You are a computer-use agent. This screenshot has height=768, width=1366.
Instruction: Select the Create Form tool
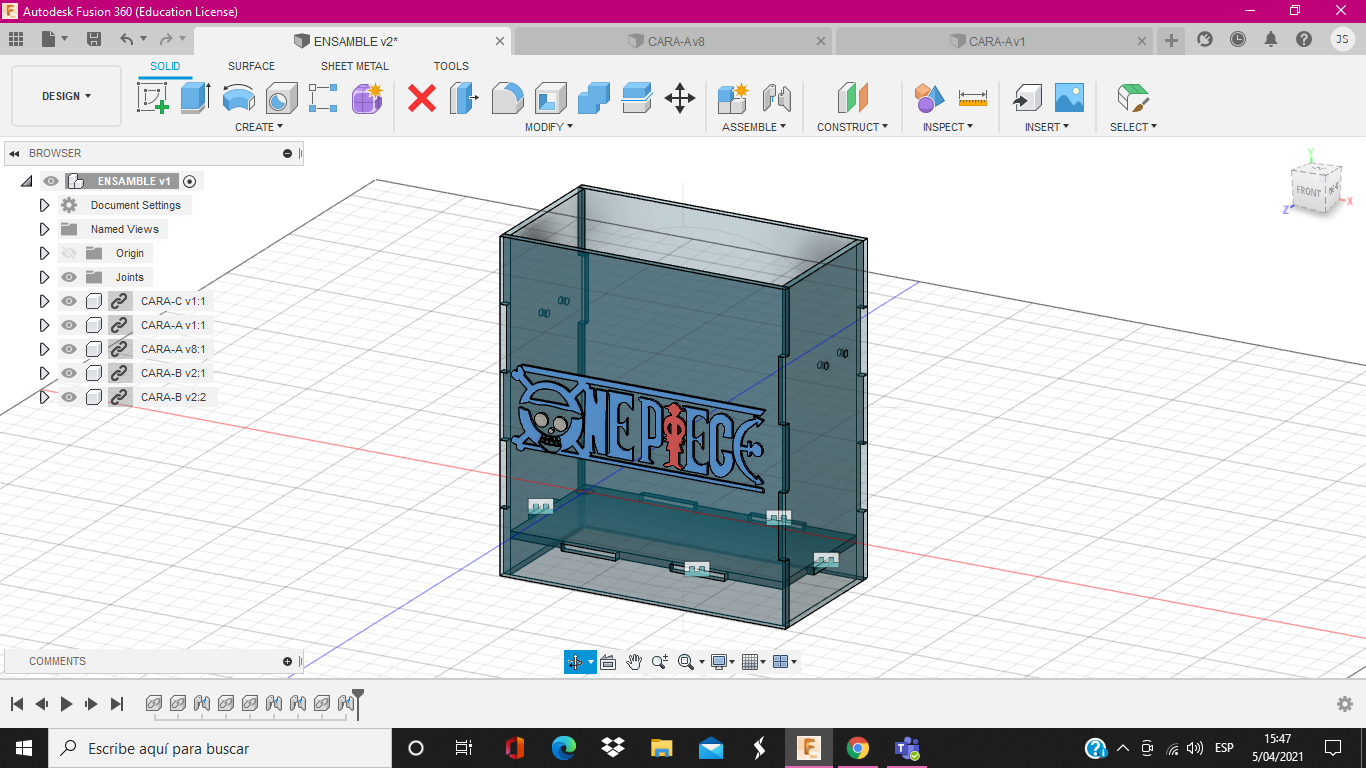(367, 98)
